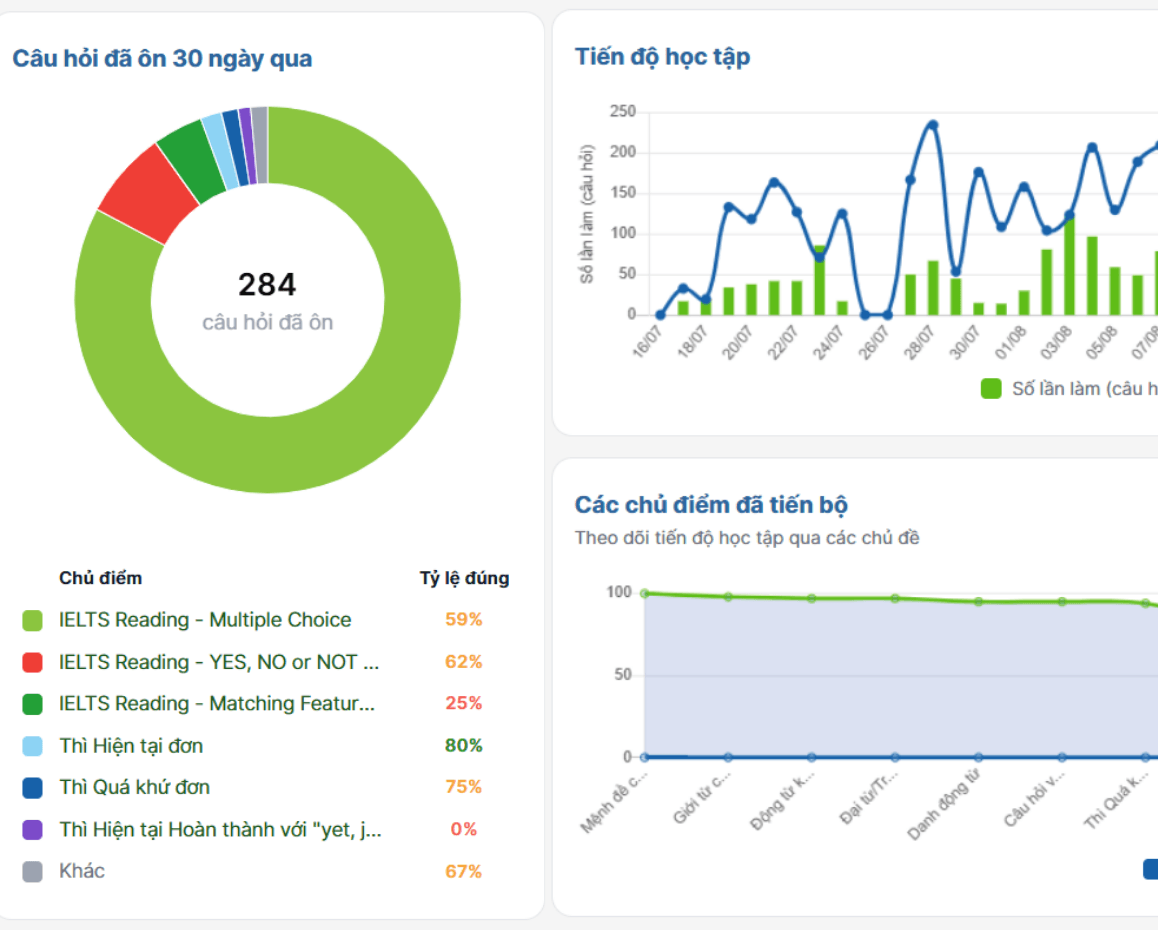Image resolution: width=1158 pixels, height=930 pixels.
Task: Select IELTS Reading - Matching Featur... row
Action: coord(217,703)
